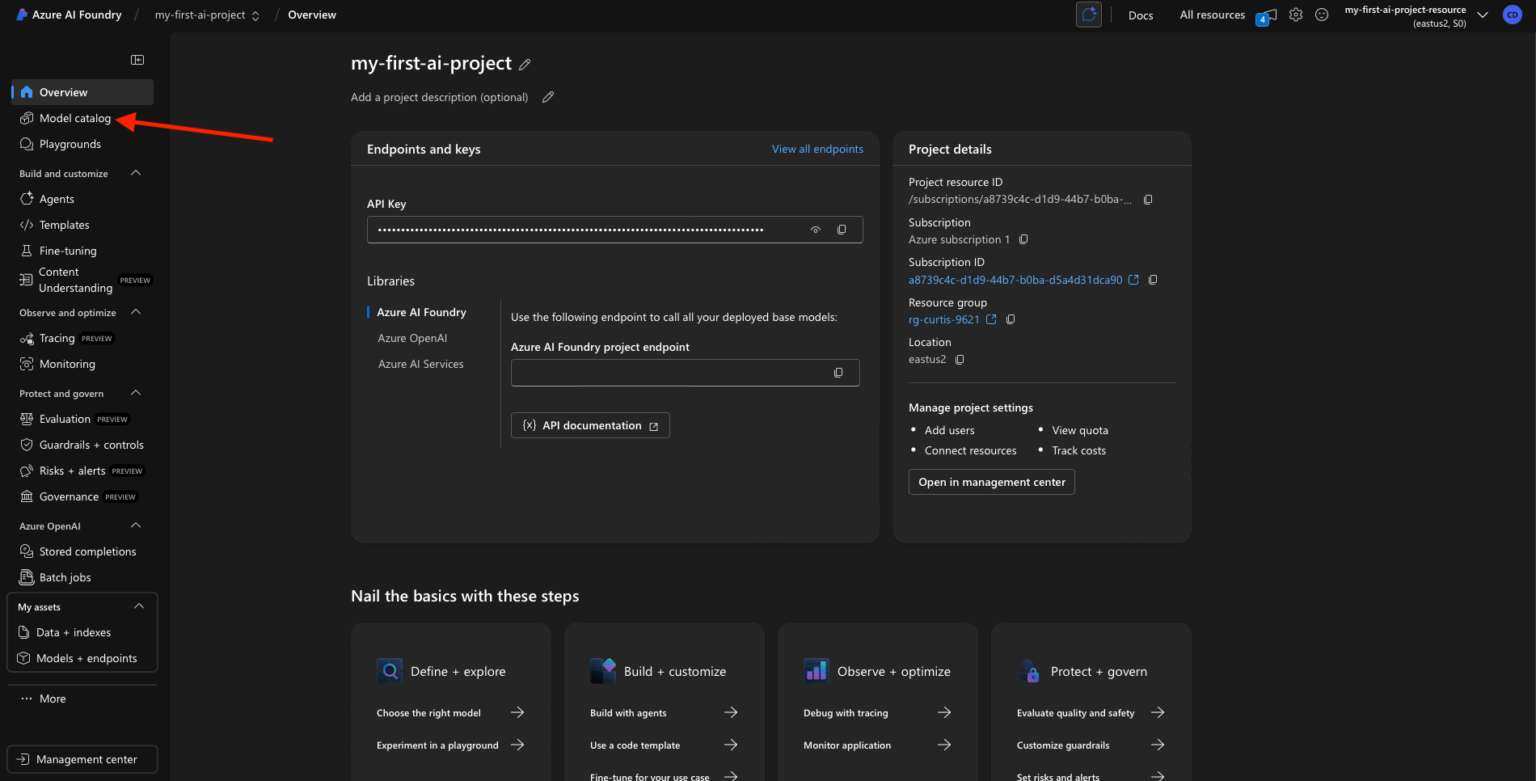Image resolution: width=1536 pixels, height=781 pixels.
Task: Click Open in management center button
Action: (992, 482)
